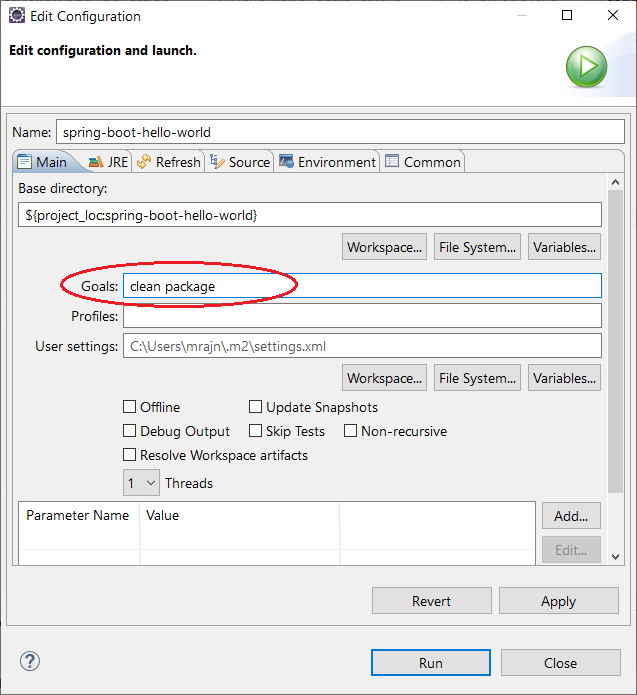The image size is (637, 695).
Task: Open the Refresh tab
Action: point(169,162)
